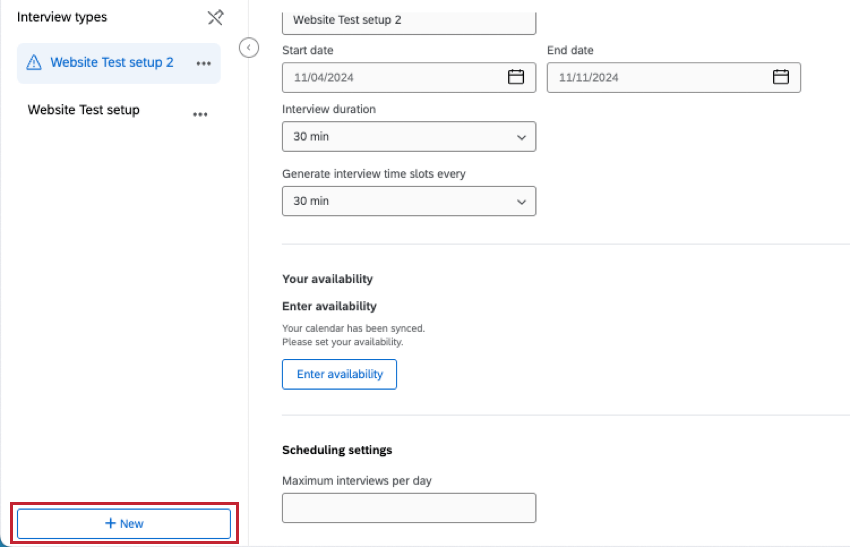The image size is (850, 547).
Task: Expand the Interview duration dropdown
Action: tap(409, 137)
